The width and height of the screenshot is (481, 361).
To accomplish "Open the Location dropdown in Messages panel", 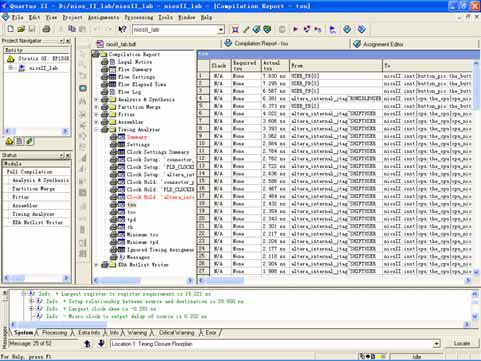I will pos(436,344).
